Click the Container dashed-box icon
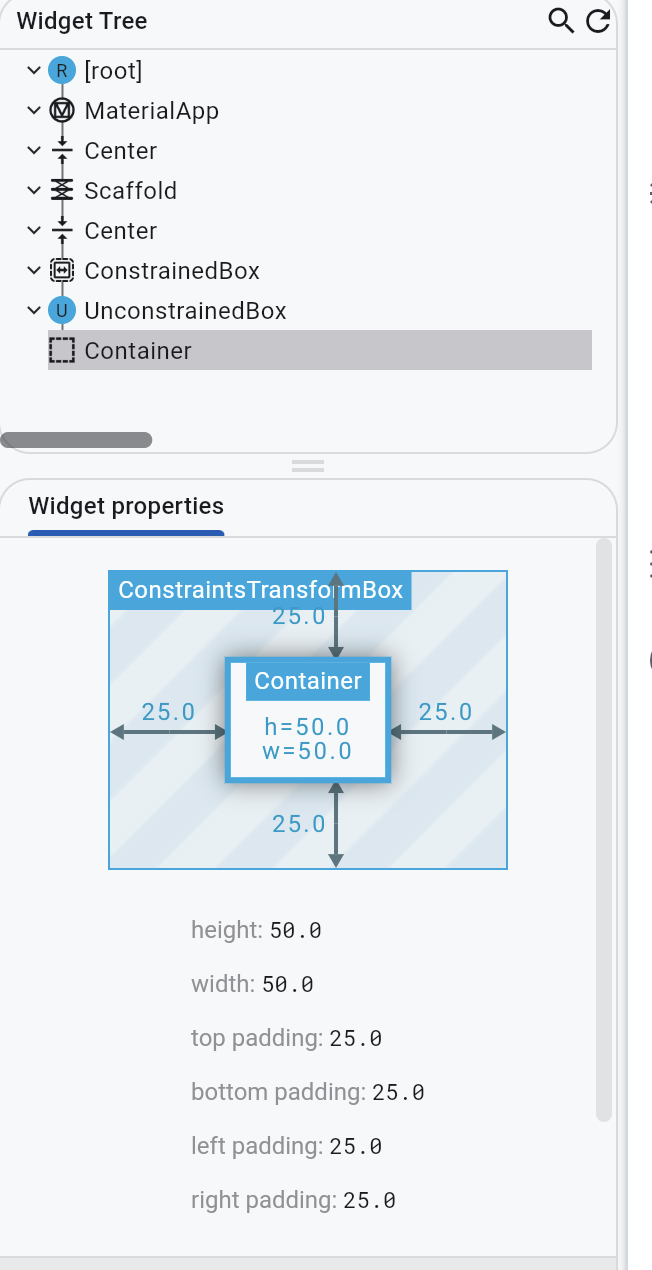Viewport: 652px width, 1270px height. click(62, 351)
